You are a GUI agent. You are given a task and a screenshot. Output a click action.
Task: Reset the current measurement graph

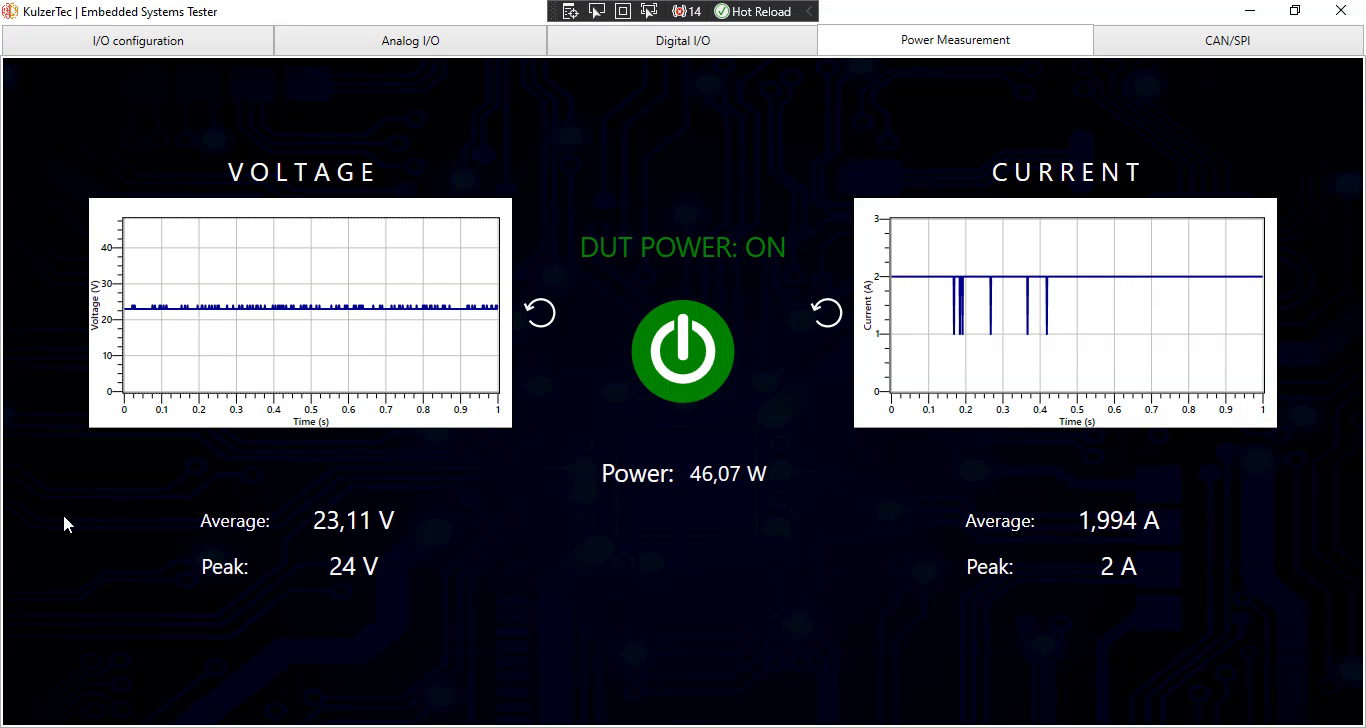(x=827, y=313)
